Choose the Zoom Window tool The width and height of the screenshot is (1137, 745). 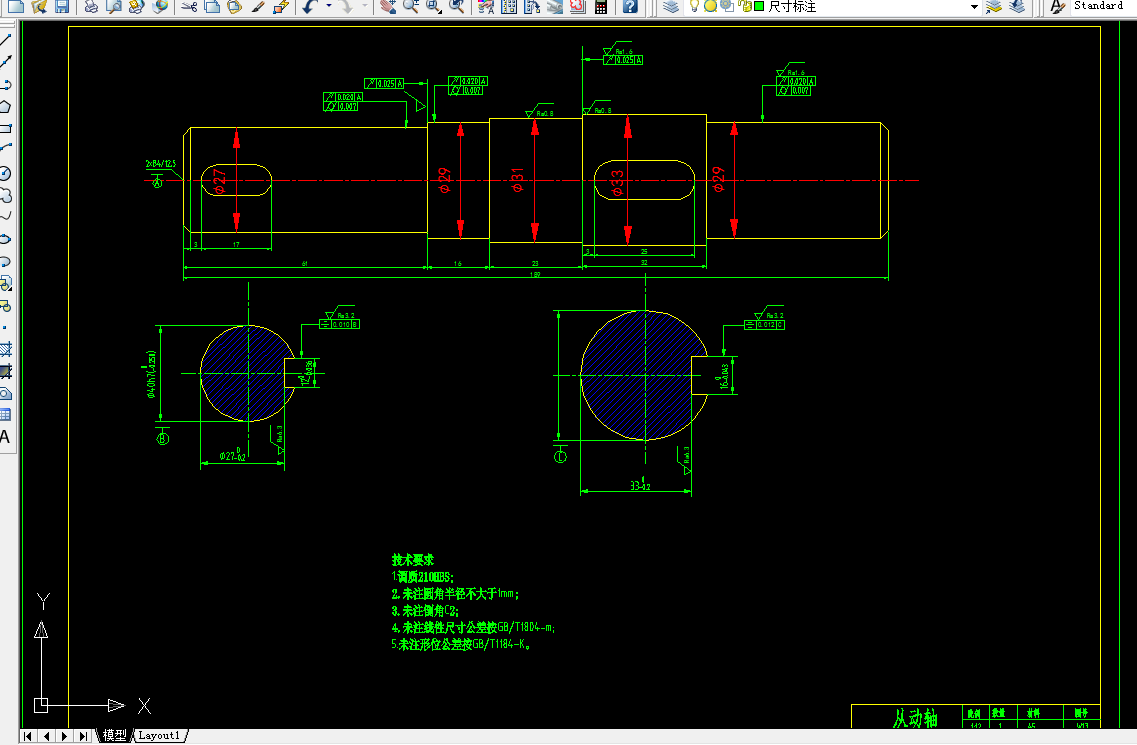point(434,7)
